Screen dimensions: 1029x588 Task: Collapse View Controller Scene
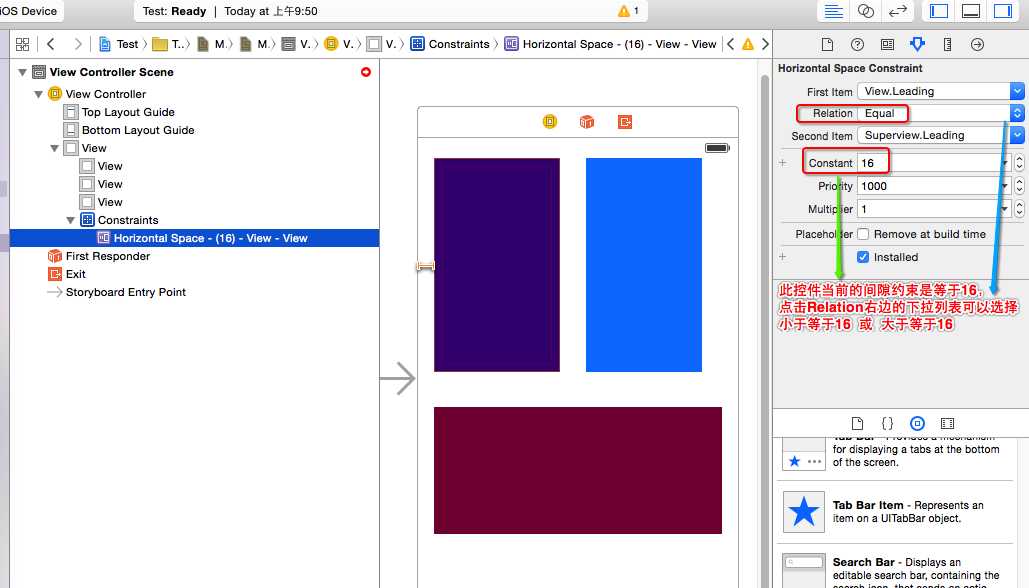(x=22, y=72)
